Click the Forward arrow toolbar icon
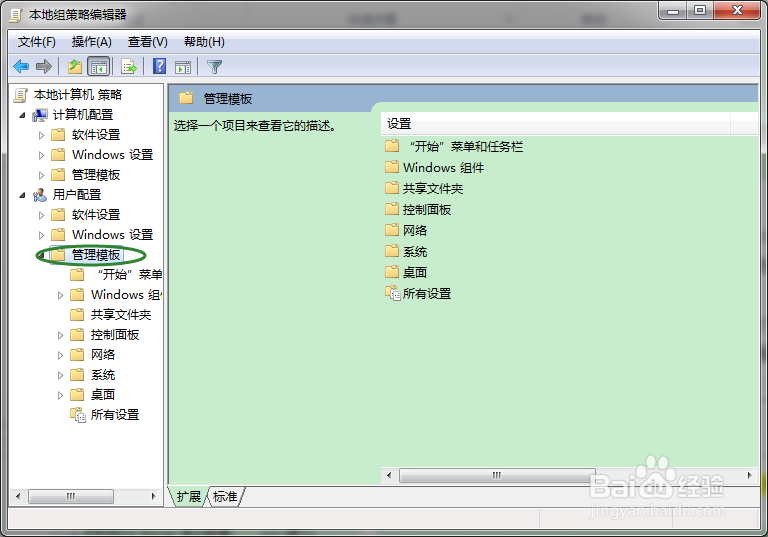 (44, 66)
